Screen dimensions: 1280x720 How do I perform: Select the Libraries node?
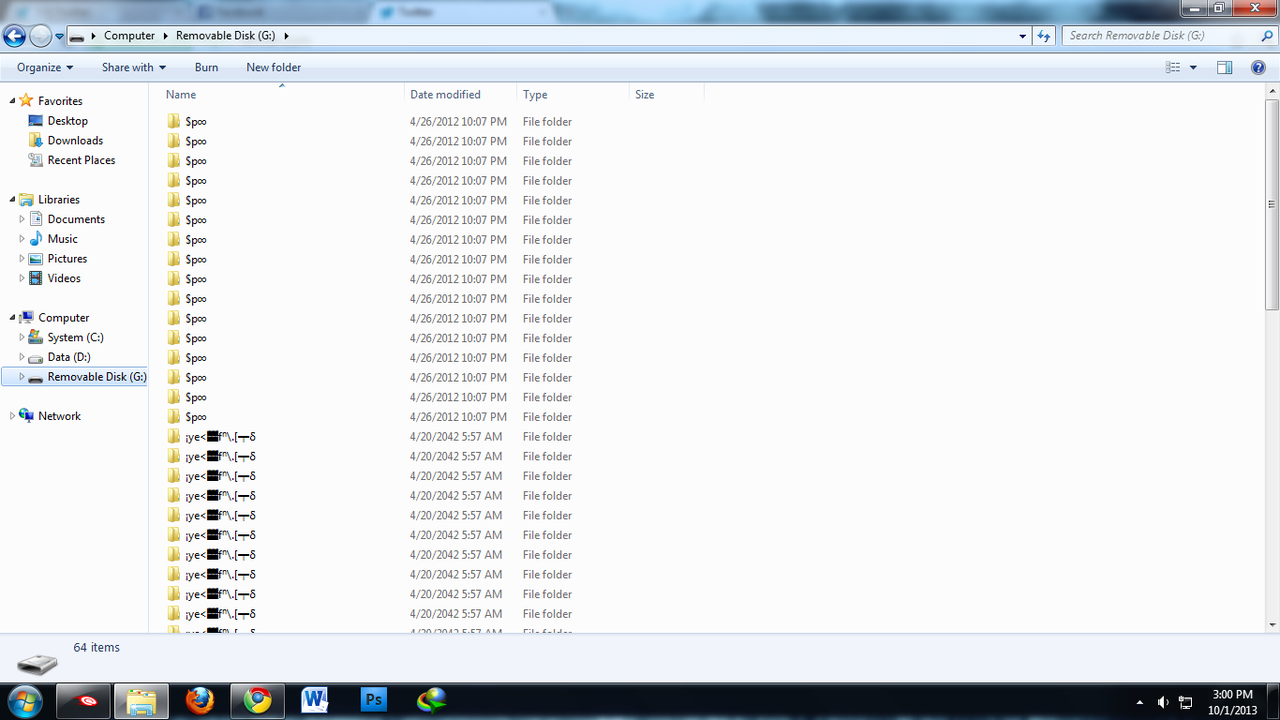[x=59, y=200]
